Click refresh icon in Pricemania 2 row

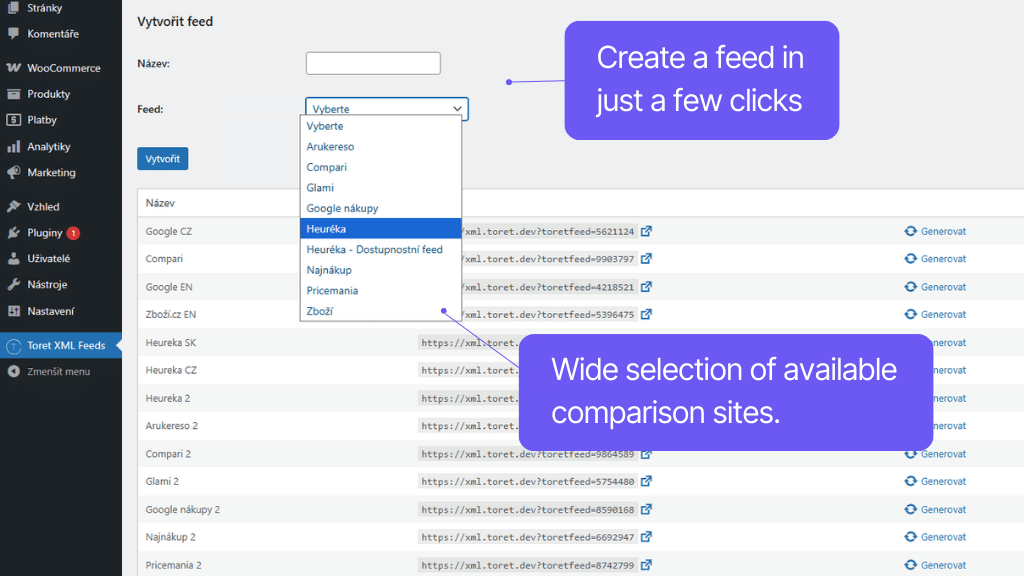point(910,565)
